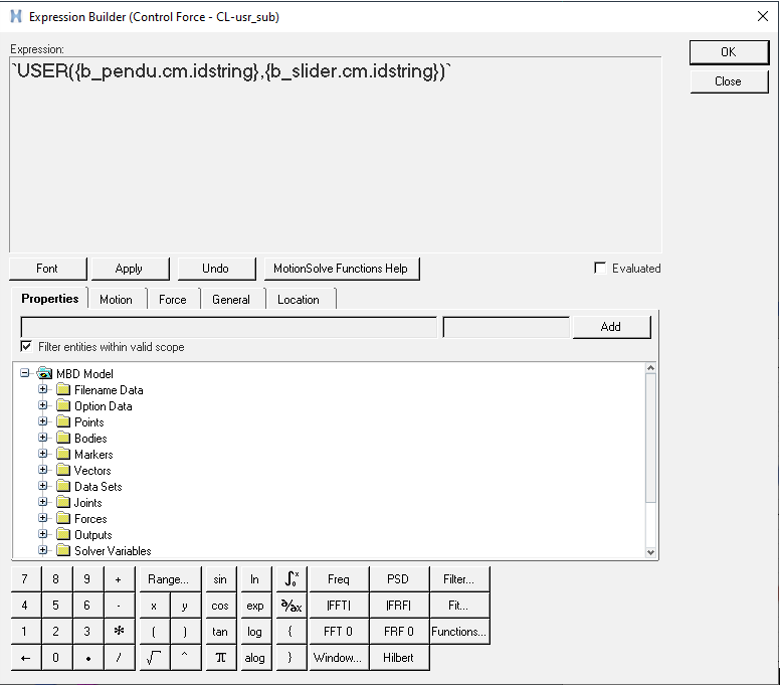Click the multiplication asterisk button
Screen dimensions: 780x686
118,632
